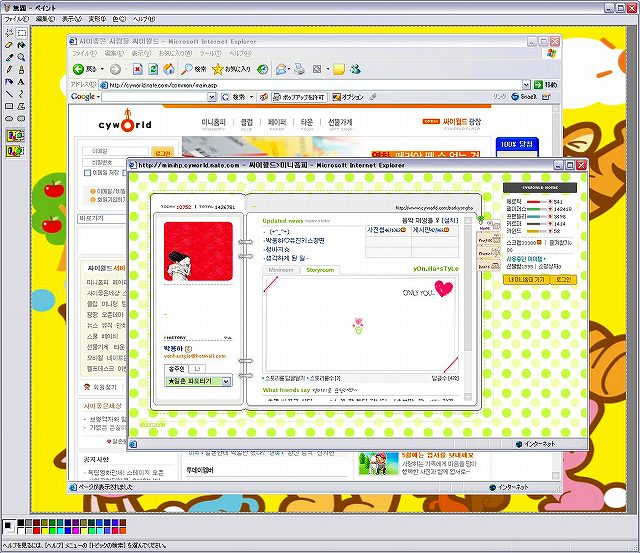This screenshot has width=640, height=553.
Task: Click the Home icon in Cyworld IE toolbar
Action: coord(169,69)
